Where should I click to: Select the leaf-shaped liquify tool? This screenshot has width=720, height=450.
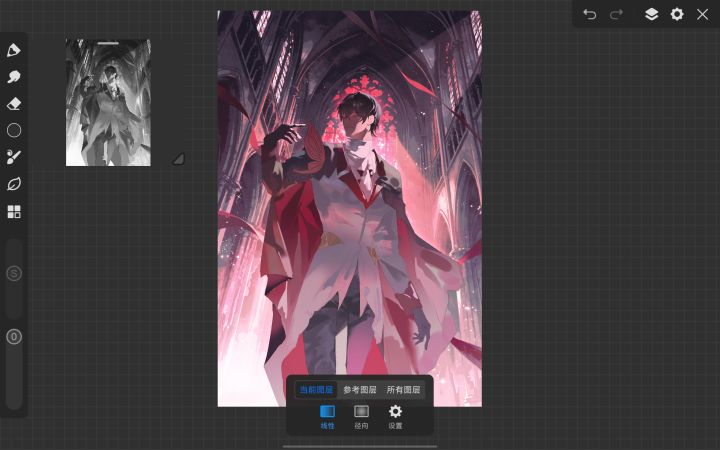tap(14, 184)
